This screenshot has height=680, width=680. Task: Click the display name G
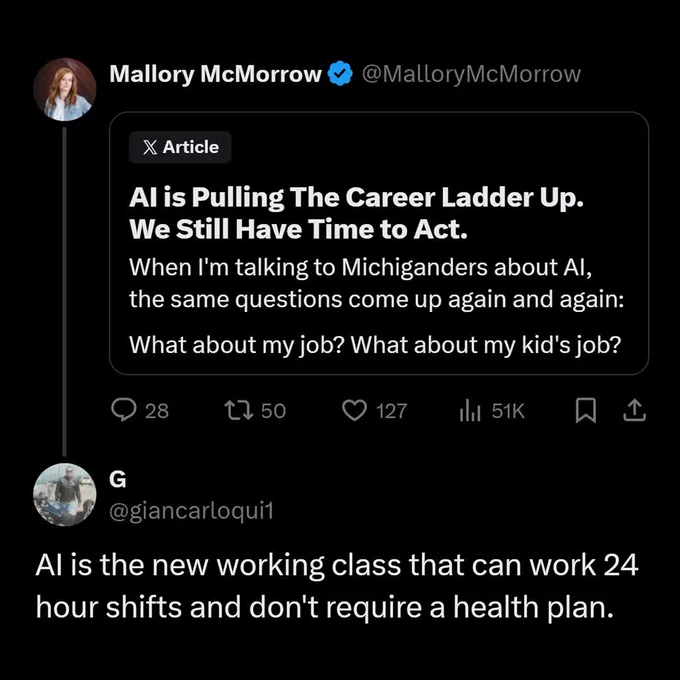[x=118, y=479]
